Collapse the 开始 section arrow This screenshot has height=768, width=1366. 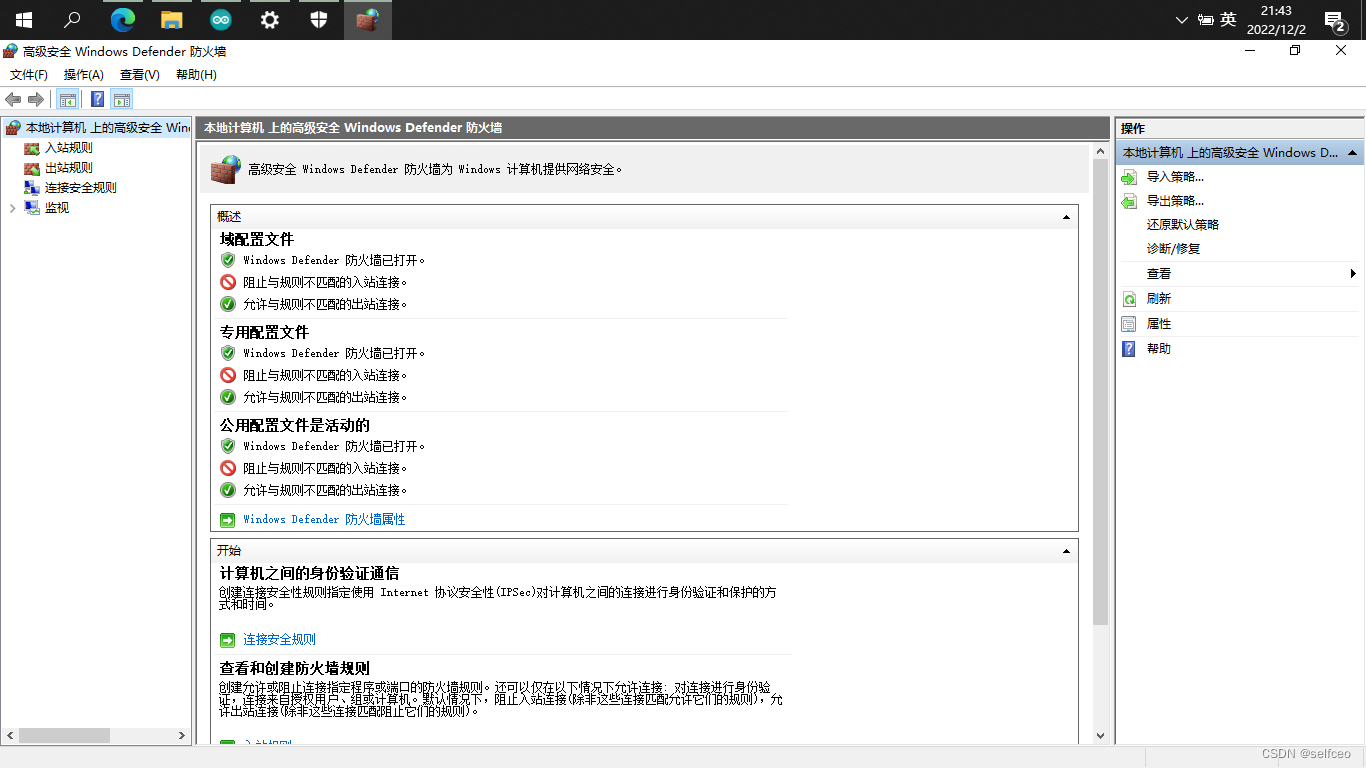point(1066,551)
